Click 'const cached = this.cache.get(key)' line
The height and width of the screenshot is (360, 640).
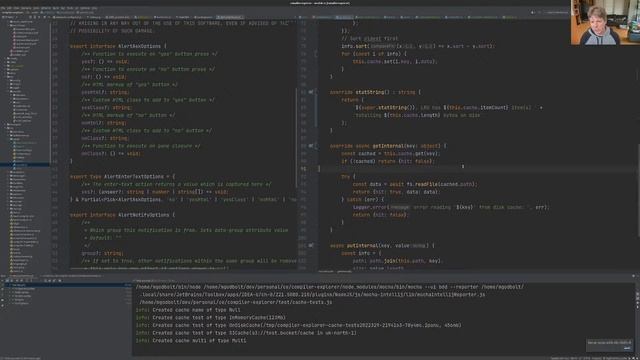(390, 153)
